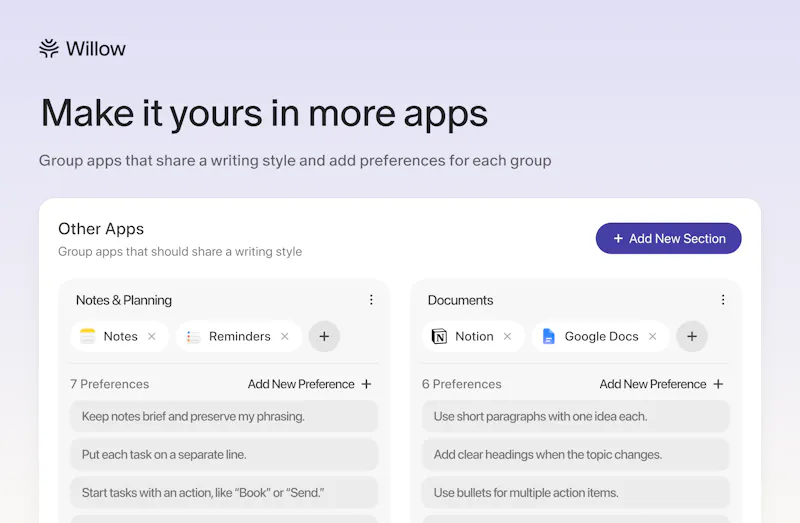Click the Willow logo icon
The width and height of the screenshot is (800, 523).
pyautogui.click(x=49, y=48)
